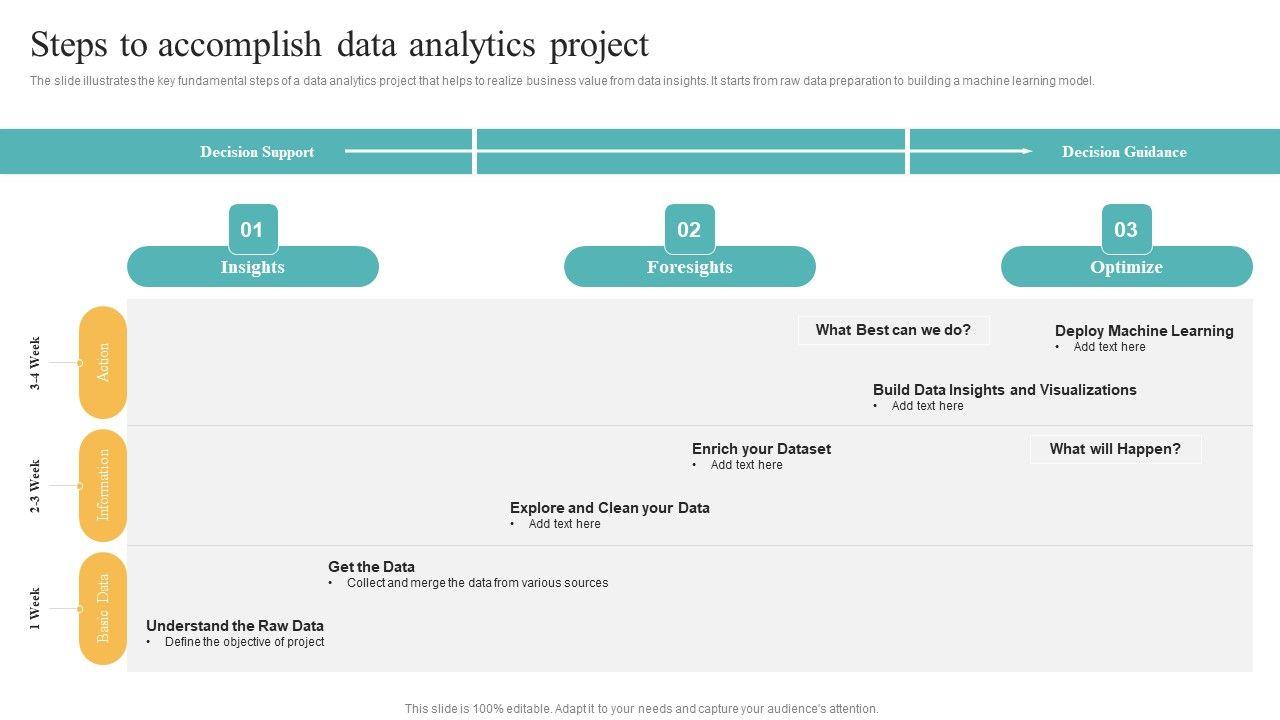Click the 01 number badge
This screenshot has height=720, width=1280.
click(252, 229)
